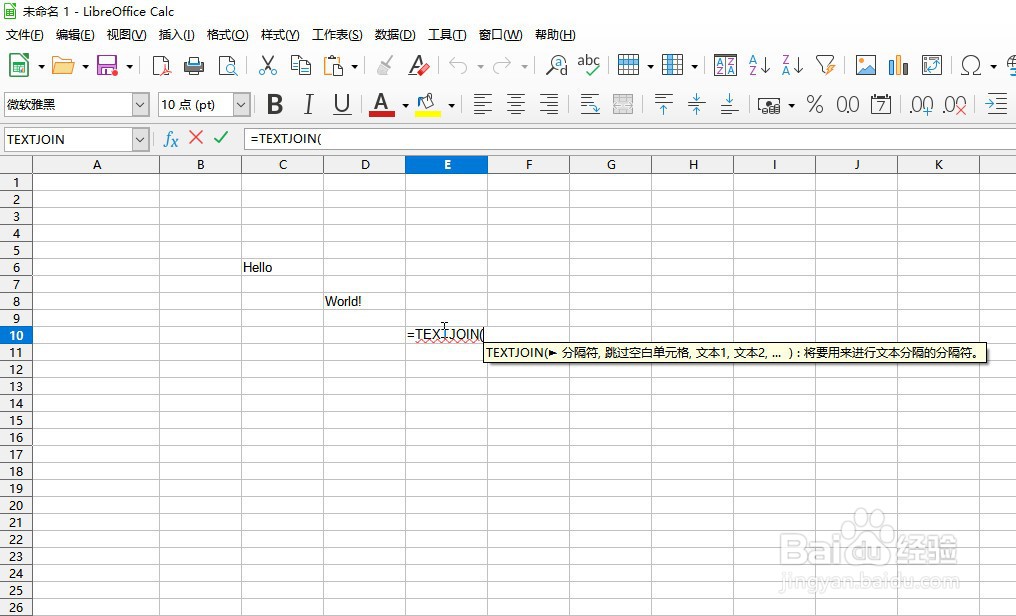Sort data in ascending order
The image size is (1016, 616).
click(x=759, y=65)
